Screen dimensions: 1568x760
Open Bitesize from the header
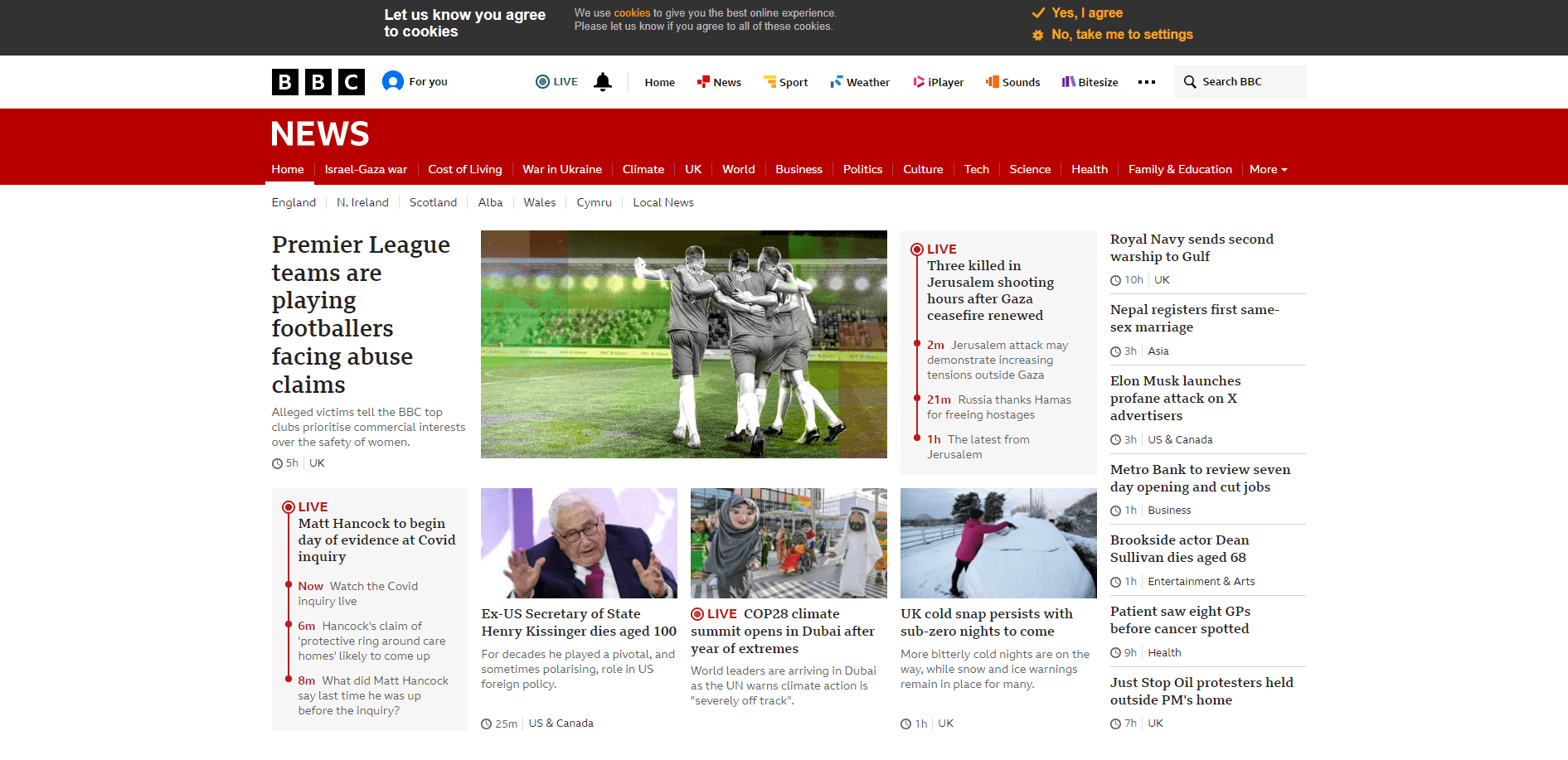click(1090, 82)
